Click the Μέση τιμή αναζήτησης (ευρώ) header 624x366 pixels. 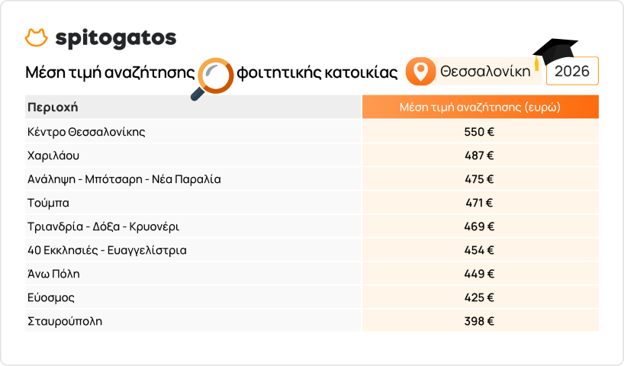pyautogui.click(x=480, y=107)
